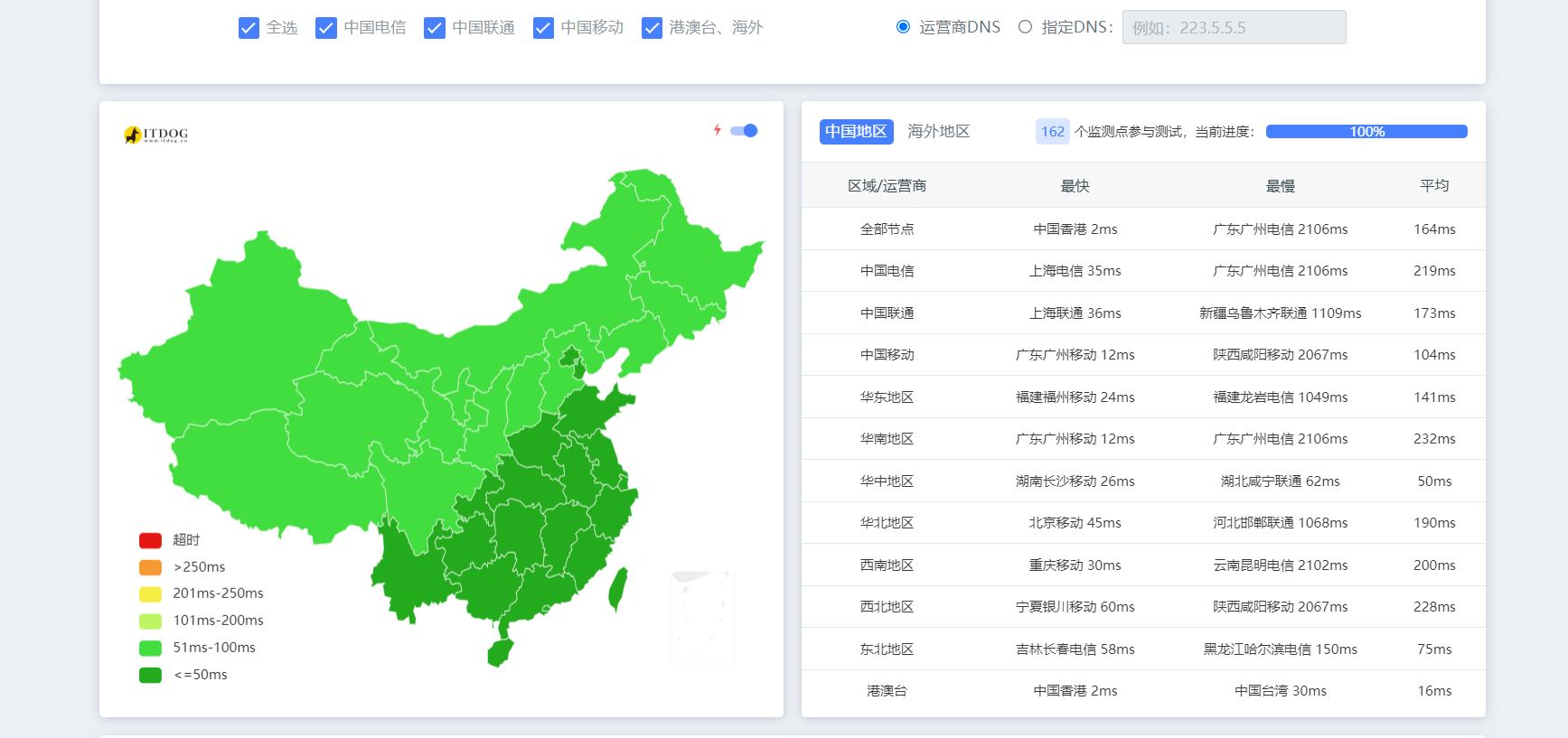This screenshot has width=1568, height=738.
Task: Click the red 超时 legend swatch
Action: [150, 540]
